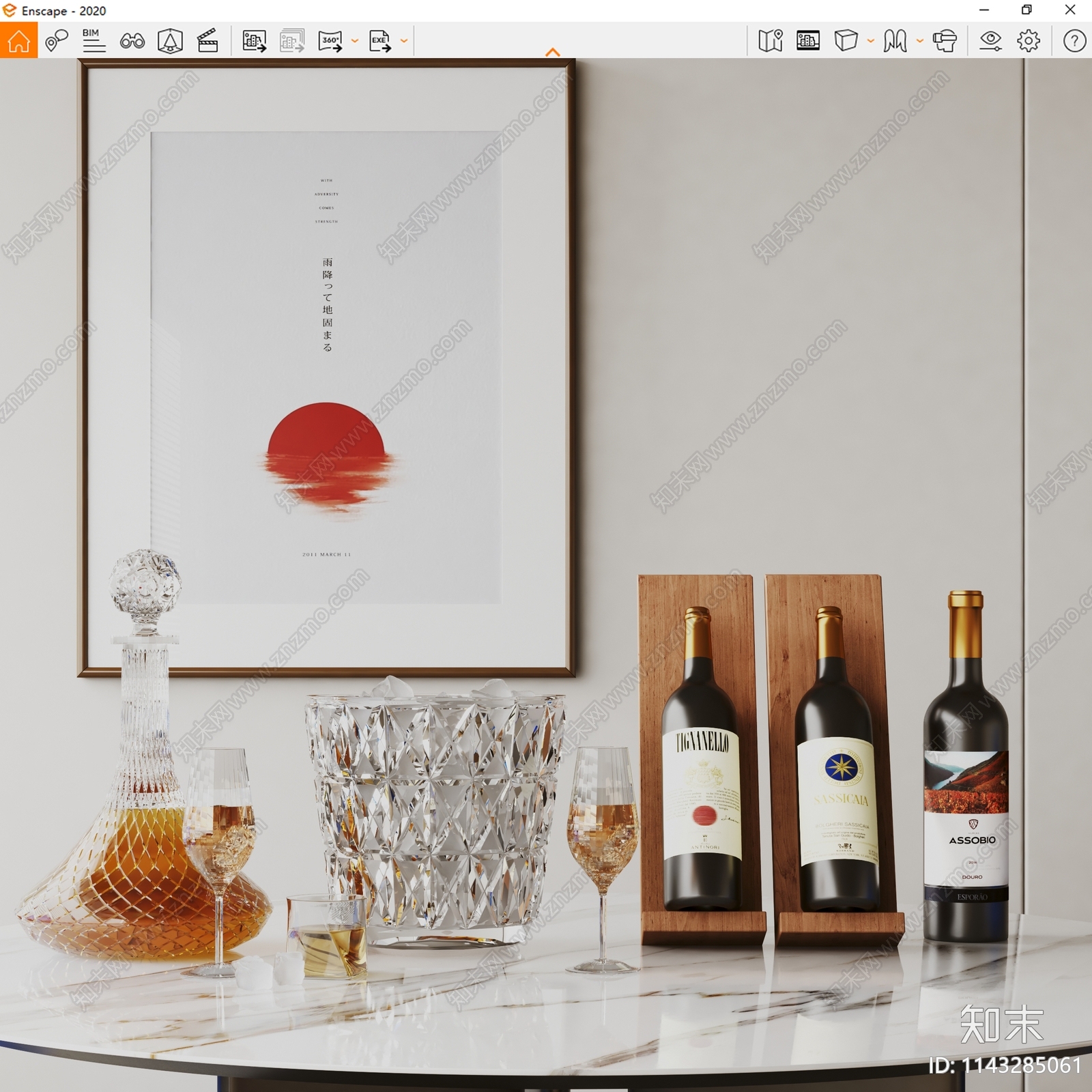Open the collaborative annotations pin icon
This screenshot has width=1092, height=1092.
pyautogui.click(x=57, y=41)
